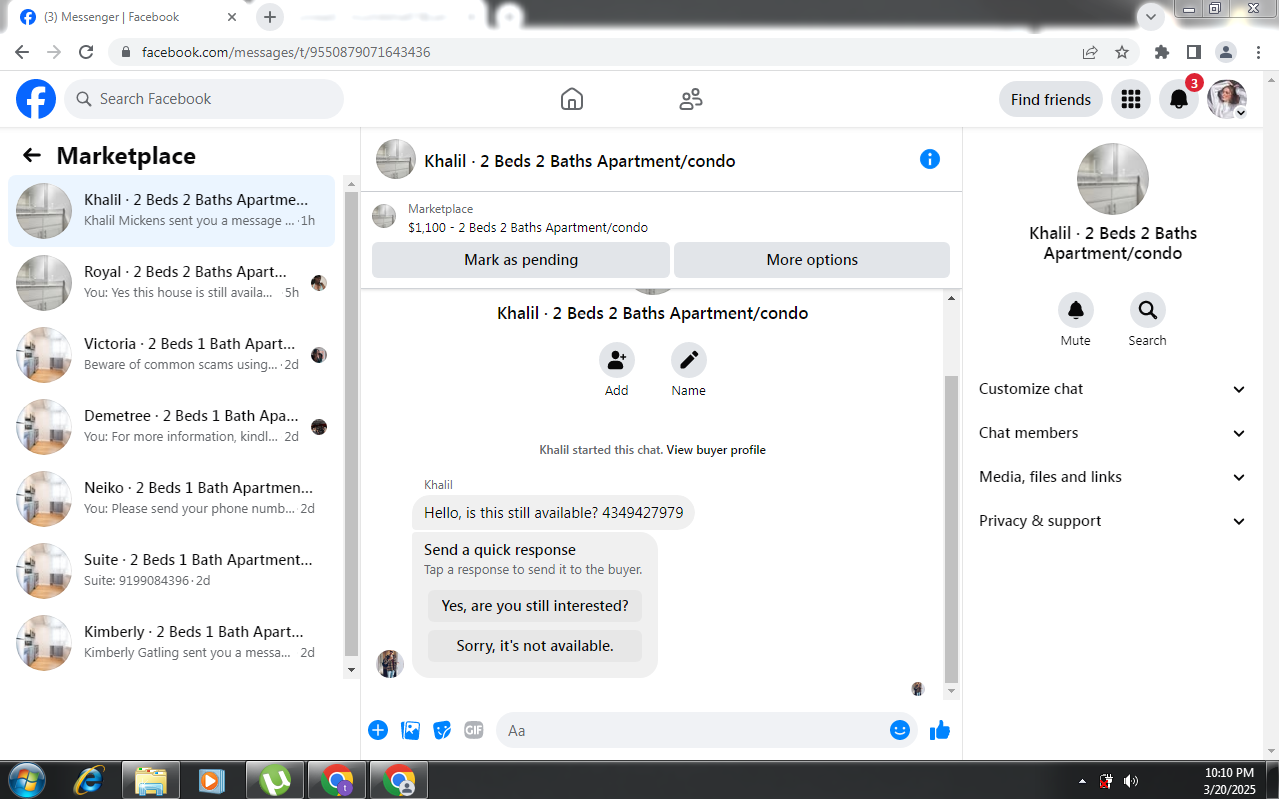Image resolution: width=1279 pixels, height=799 pixels.
Task: Expand Privacy & support section
Action: tap(1112, 521)
